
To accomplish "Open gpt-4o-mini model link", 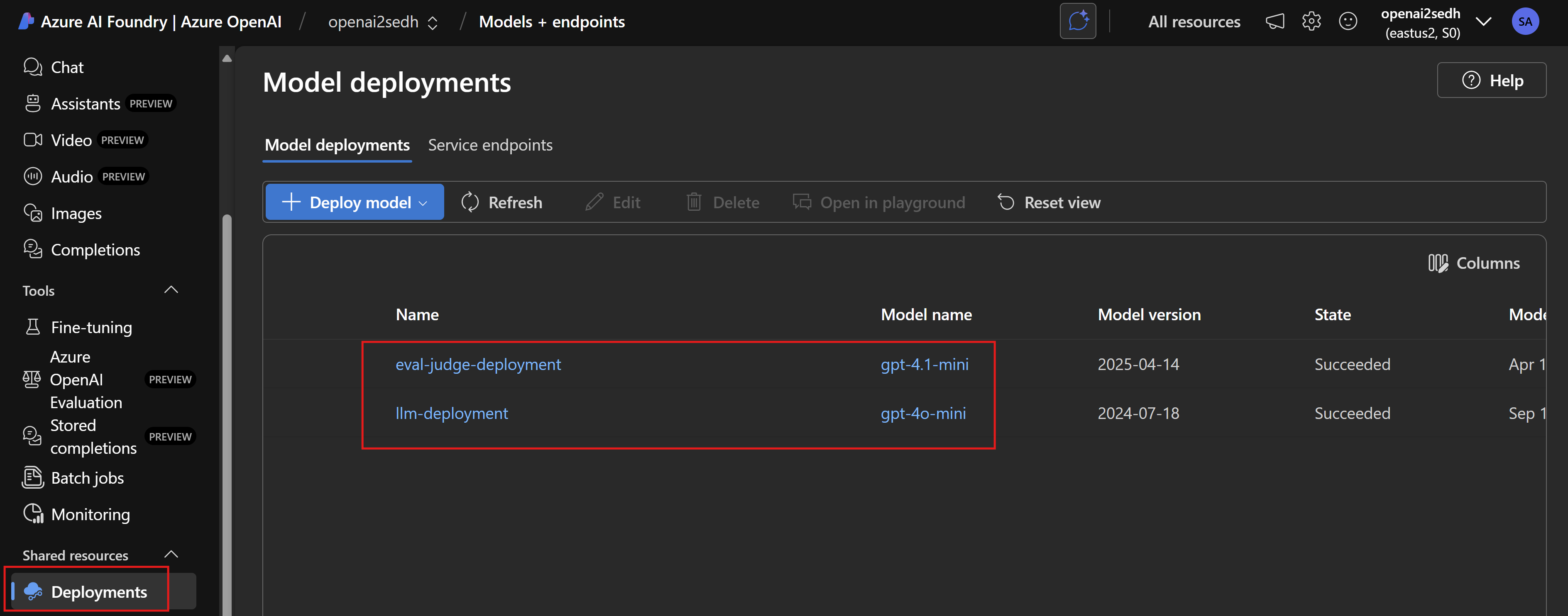I will click(x=923, y=414).
